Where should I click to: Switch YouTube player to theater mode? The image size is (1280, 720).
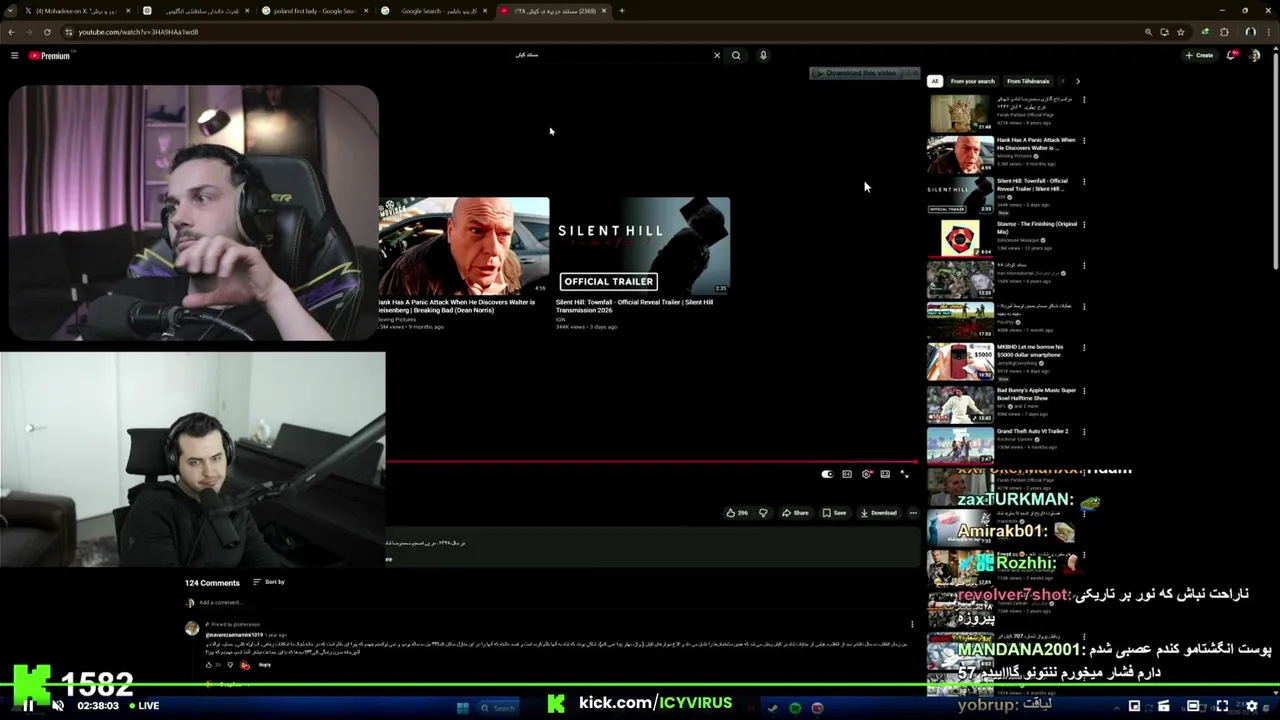885,474
